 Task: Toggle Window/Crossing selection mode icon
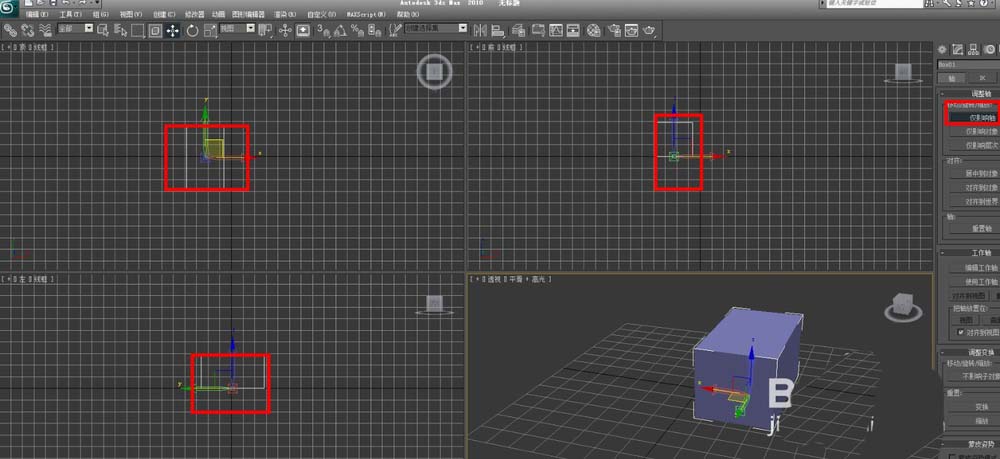[x=155, y=30]
